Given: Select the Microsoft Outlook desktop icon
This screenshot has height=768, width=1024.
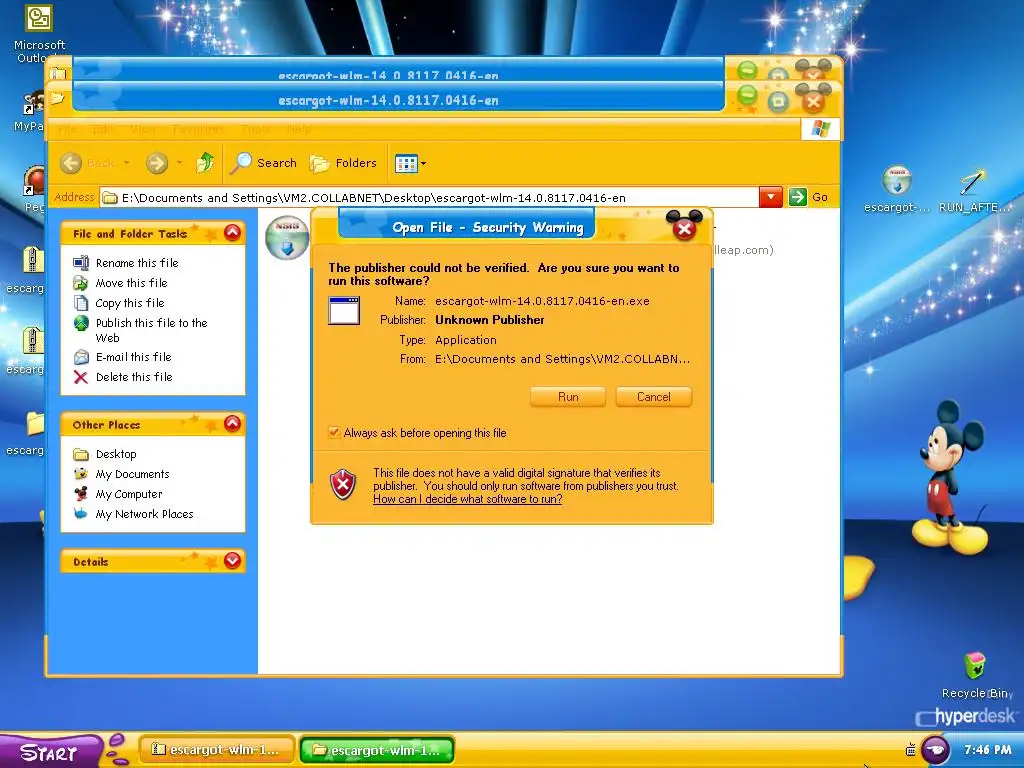Looking at the screenshot, I should [x=39, y=34].
